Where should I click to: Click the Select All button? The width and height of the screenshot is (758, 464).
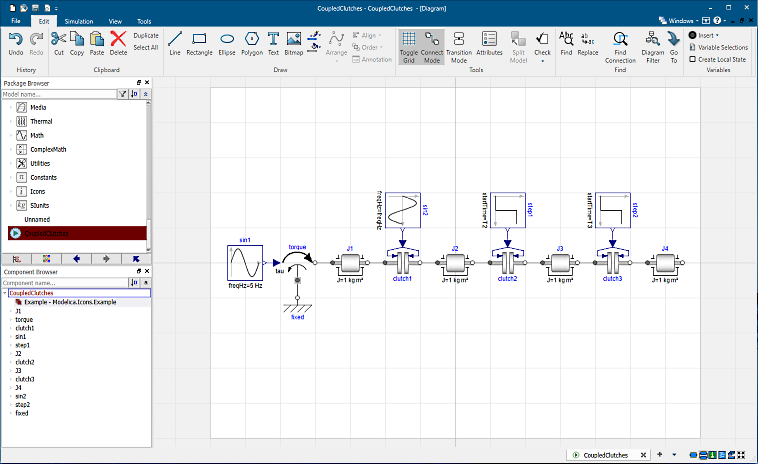pos(146,47)
